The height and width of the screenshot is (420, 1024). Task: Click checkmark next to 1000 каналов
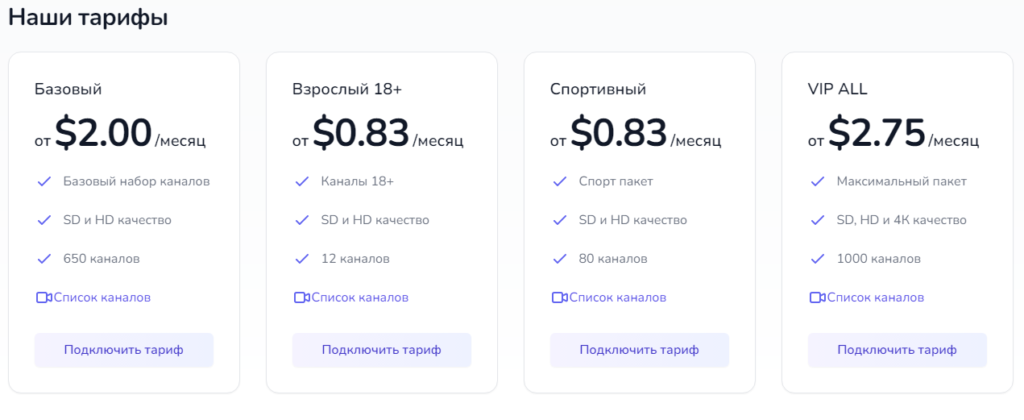coord(818,258)
